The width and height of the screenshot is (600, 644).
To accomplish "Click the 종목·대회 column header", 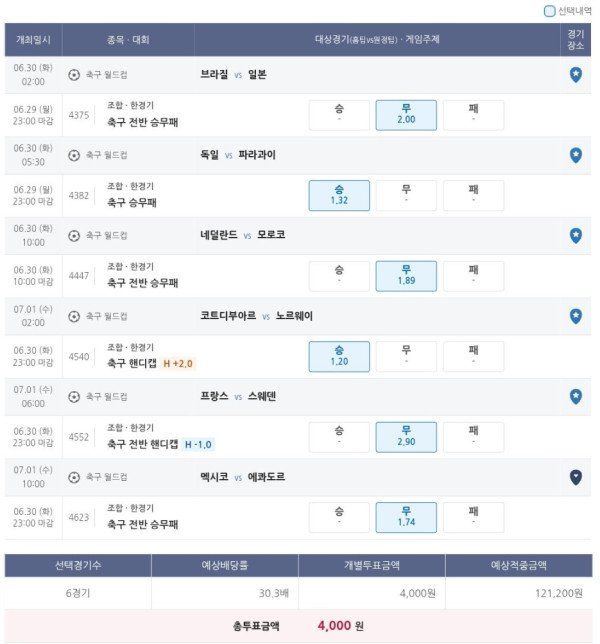I will [x=128, y=40].
